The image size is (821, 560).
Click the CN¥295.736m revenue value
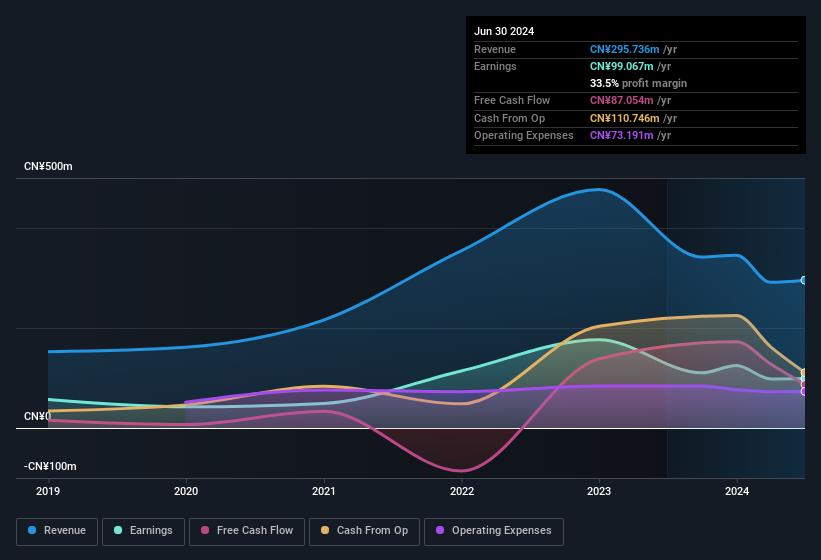click(625, 49)
